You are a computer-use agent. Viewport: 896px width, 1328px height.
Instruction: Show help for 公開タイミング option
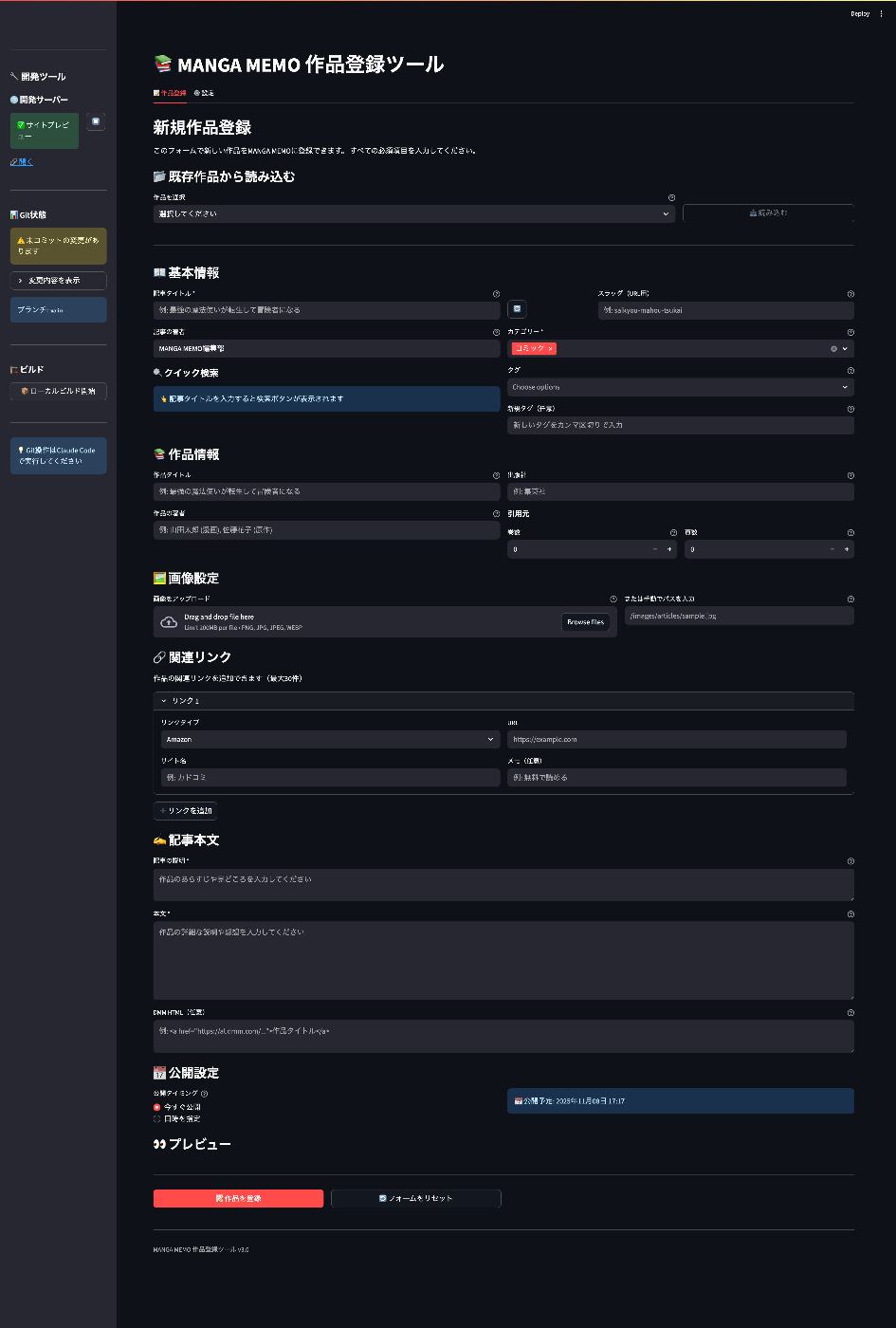point(204,1094)
